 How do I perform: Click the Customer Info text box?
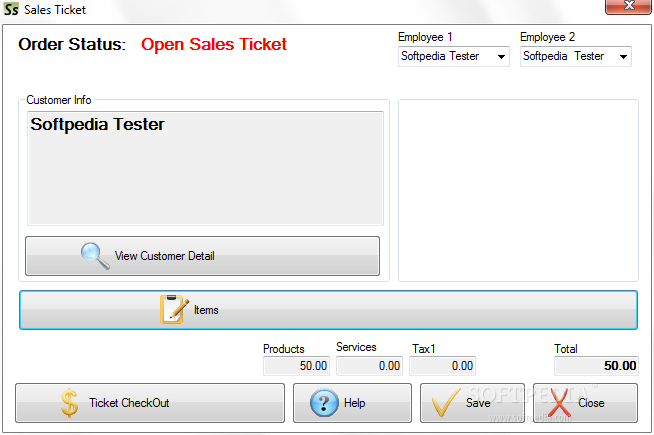[205, 168]
